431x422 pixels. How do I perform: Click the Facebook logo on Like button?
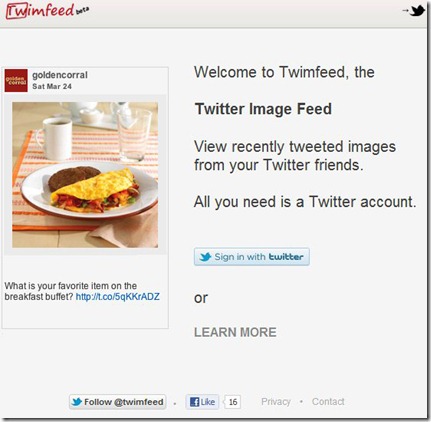tap(194, 402)
